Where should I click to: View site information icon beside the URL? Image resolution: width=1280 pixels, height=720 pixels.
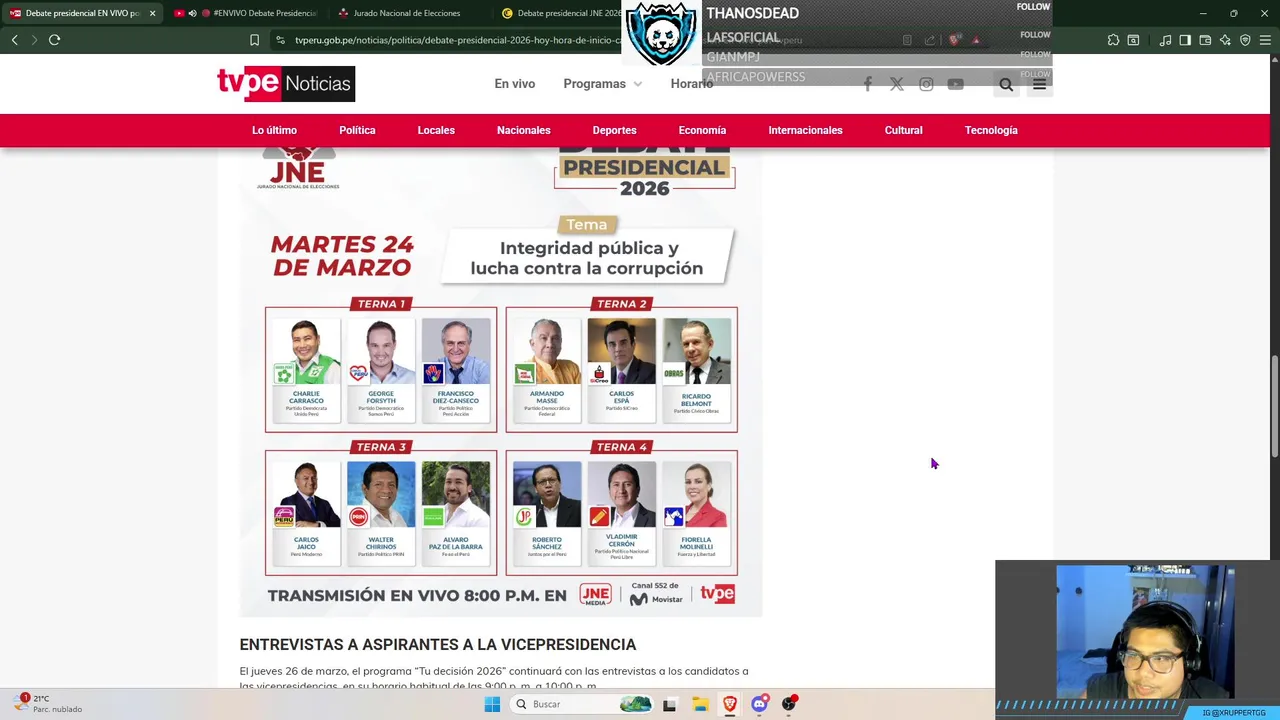coord(281,40)
